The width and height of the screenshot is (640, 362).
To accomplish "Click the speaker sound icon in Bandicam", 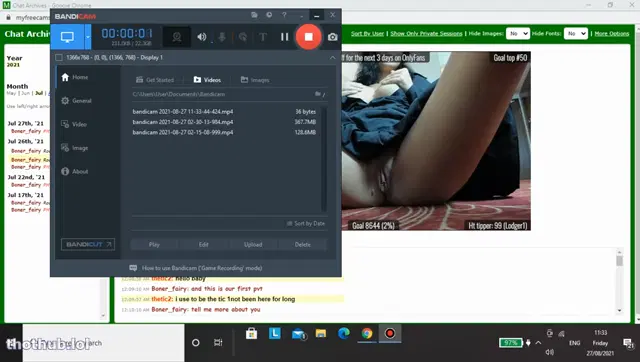I will tap(202, 37).
